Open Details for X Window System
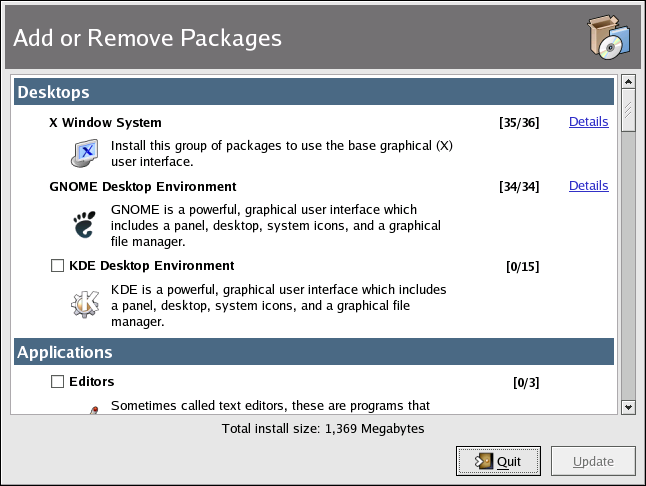The image size is (646, 486). click(x=588, y=122)
